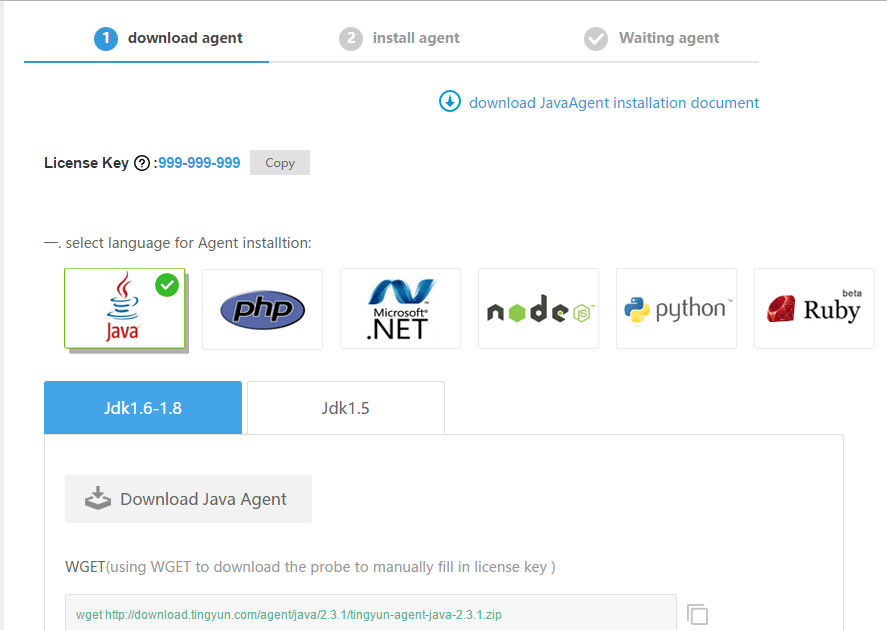Open download JavaAgent installation document link

click(613, 103)
